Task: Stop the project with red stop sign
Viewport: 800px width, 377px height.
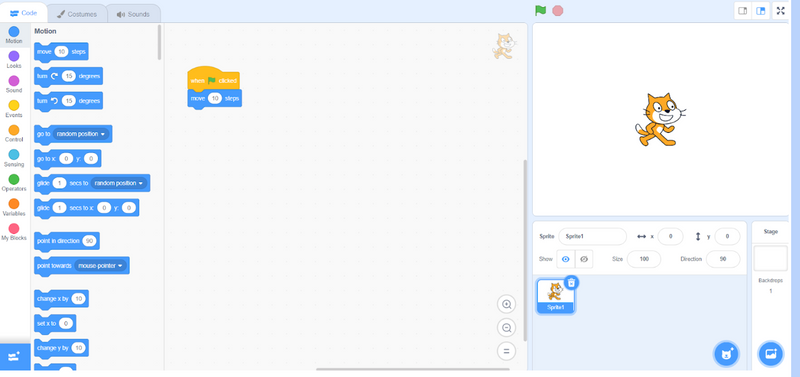Action: click(x=558, y=10)
